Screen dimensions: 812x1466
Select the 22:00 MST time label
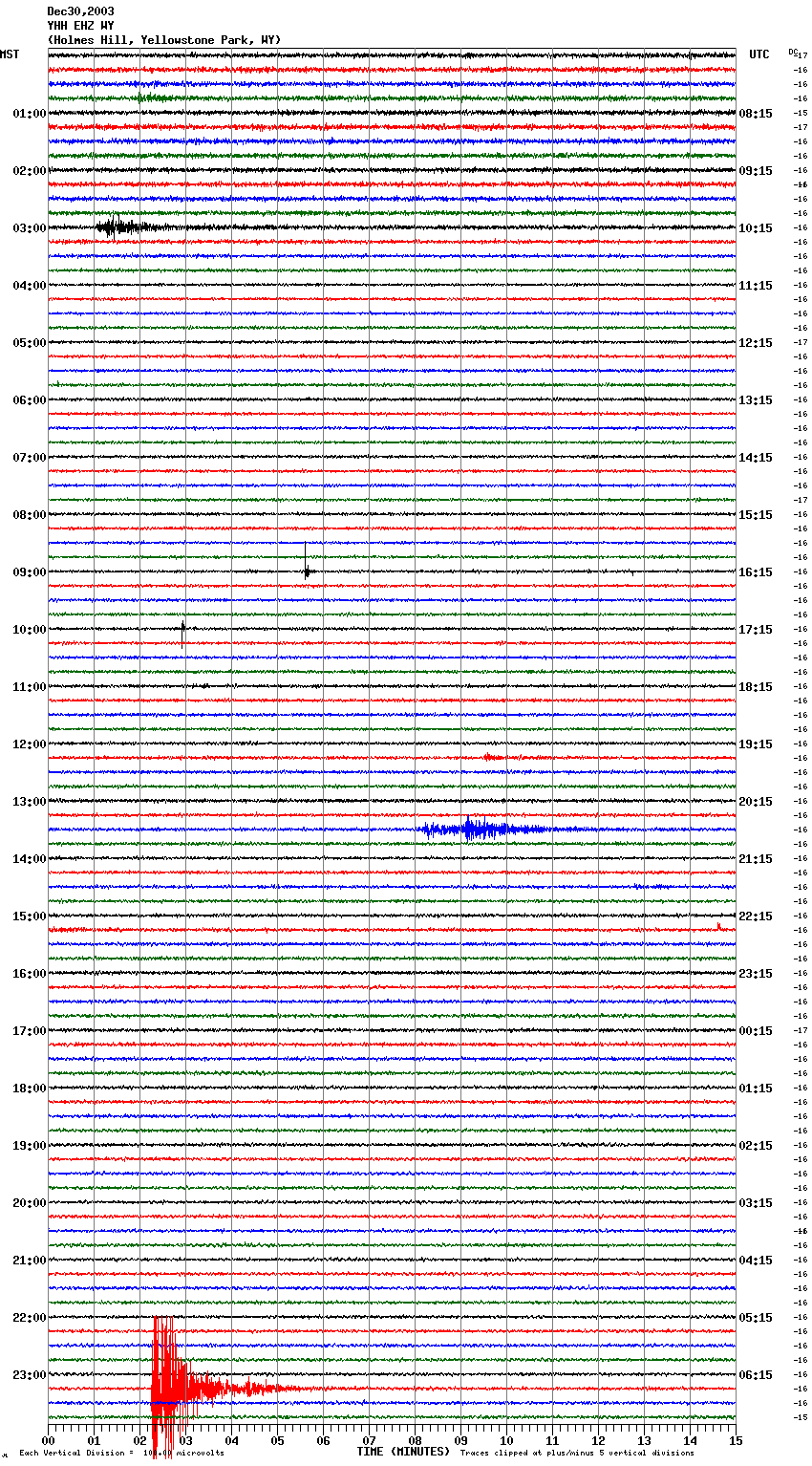click(30, 1318)
